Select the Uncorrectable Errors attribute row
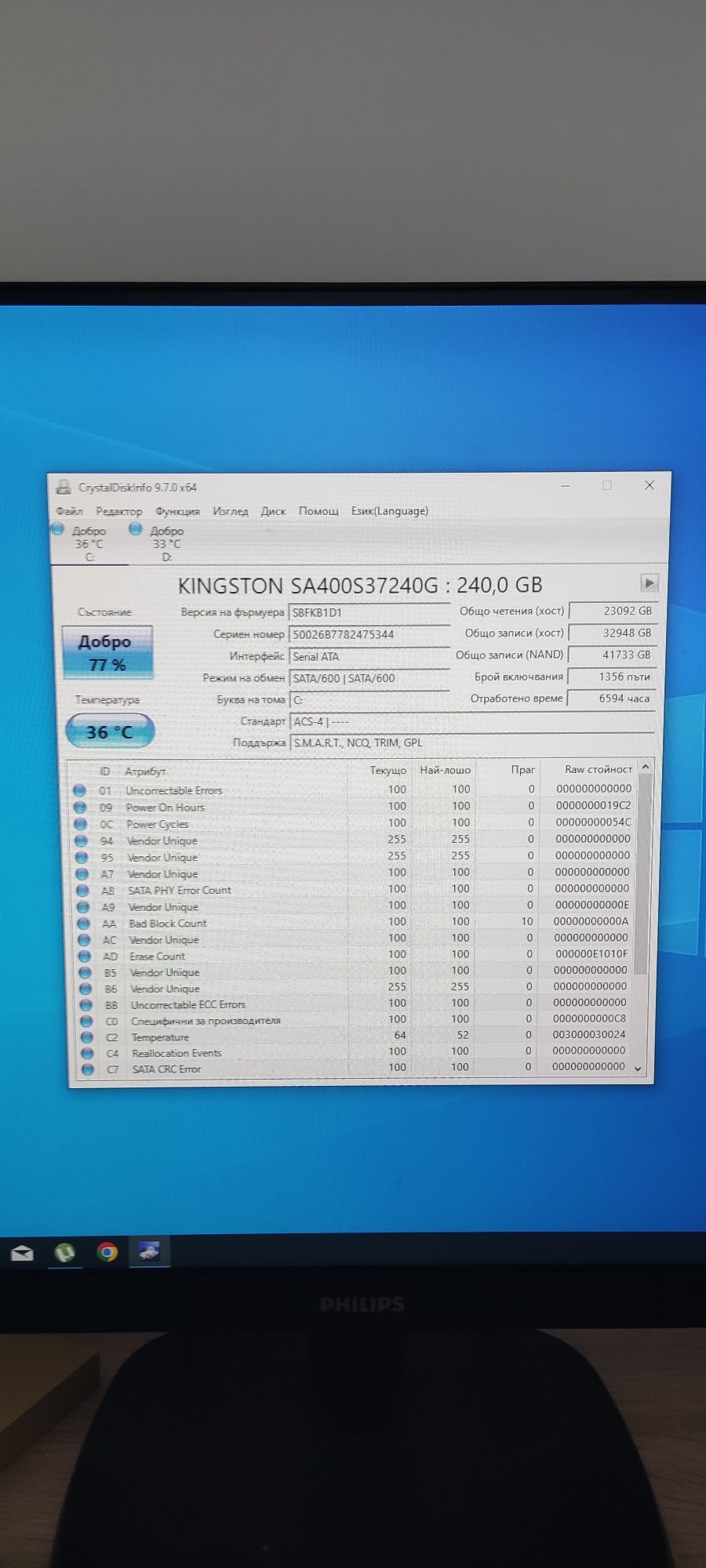706x1568 pixels. (353, 789)
